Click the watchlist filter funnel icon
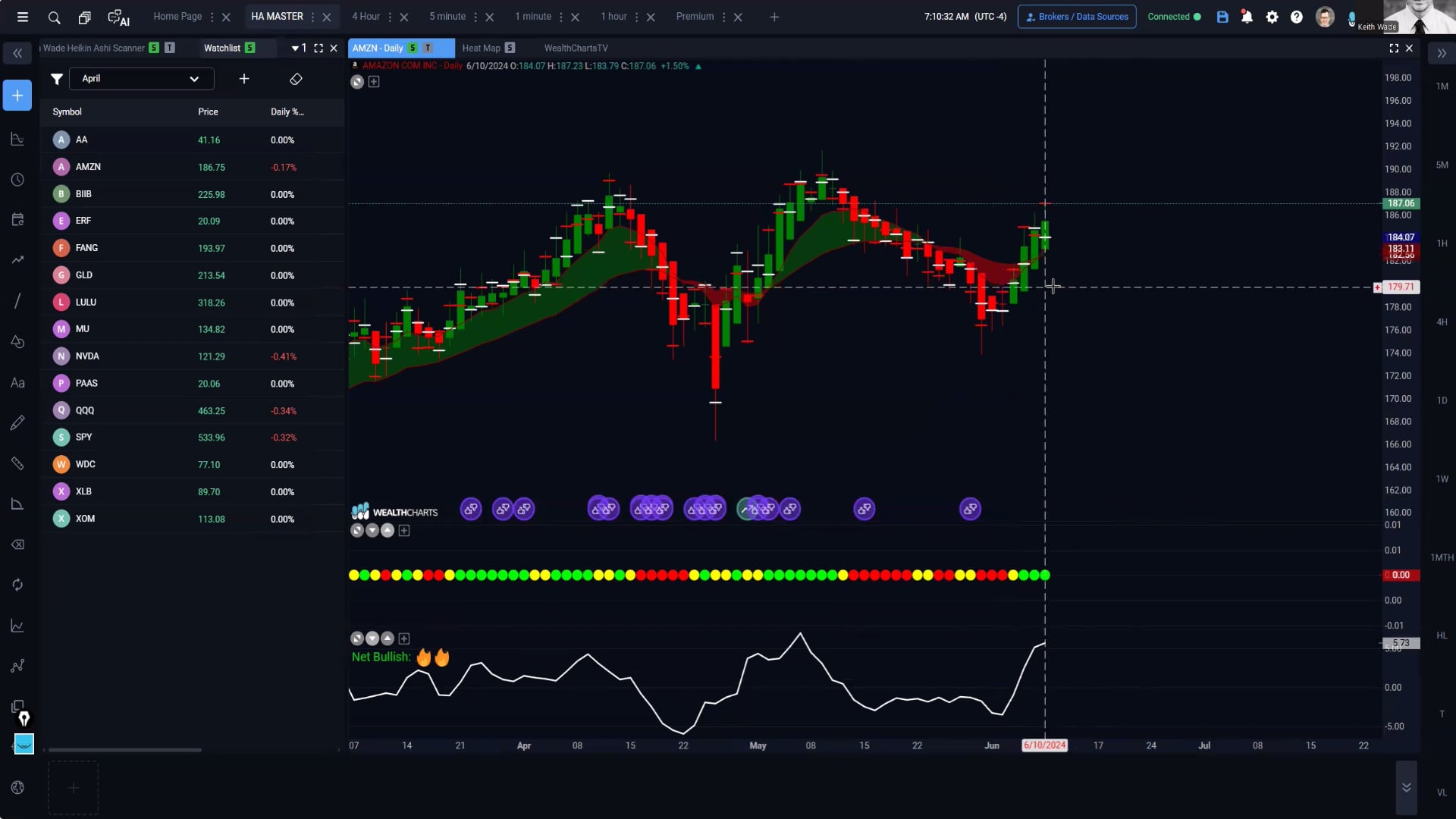 [x=56, y=79]
